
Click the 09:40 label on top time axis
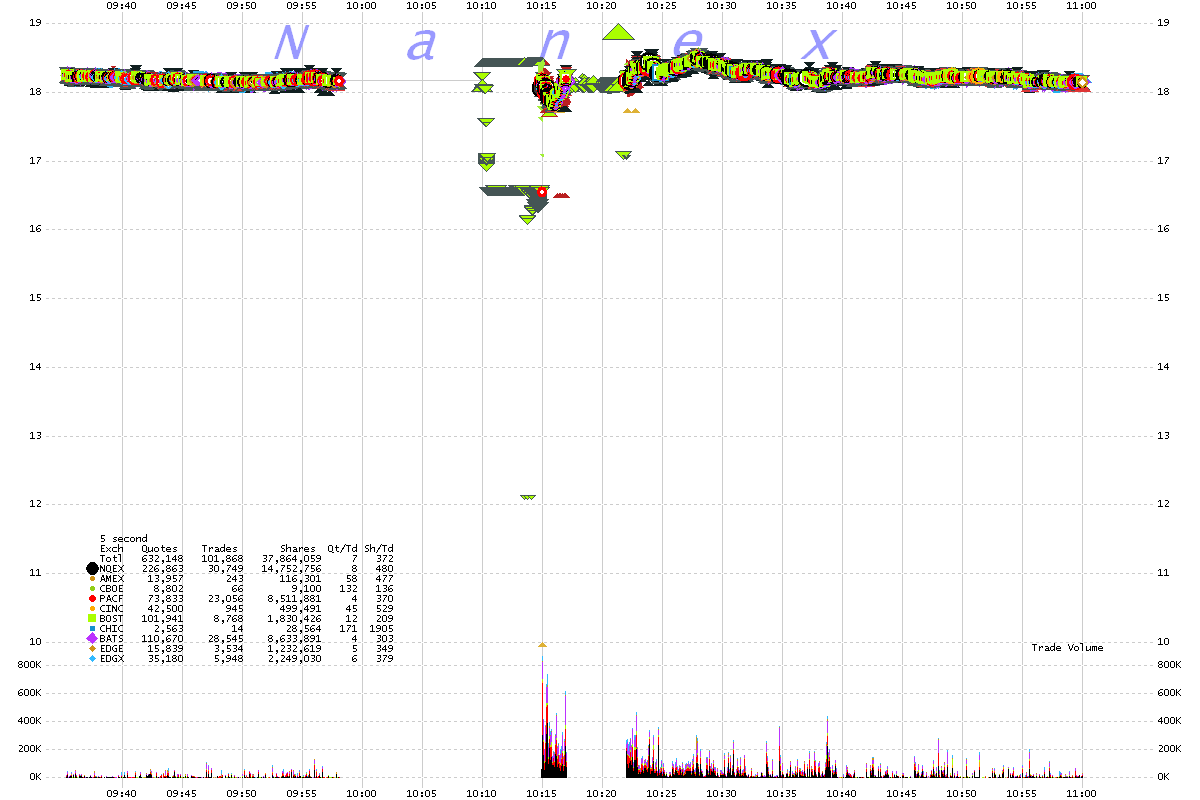click(x=122, y=5)
